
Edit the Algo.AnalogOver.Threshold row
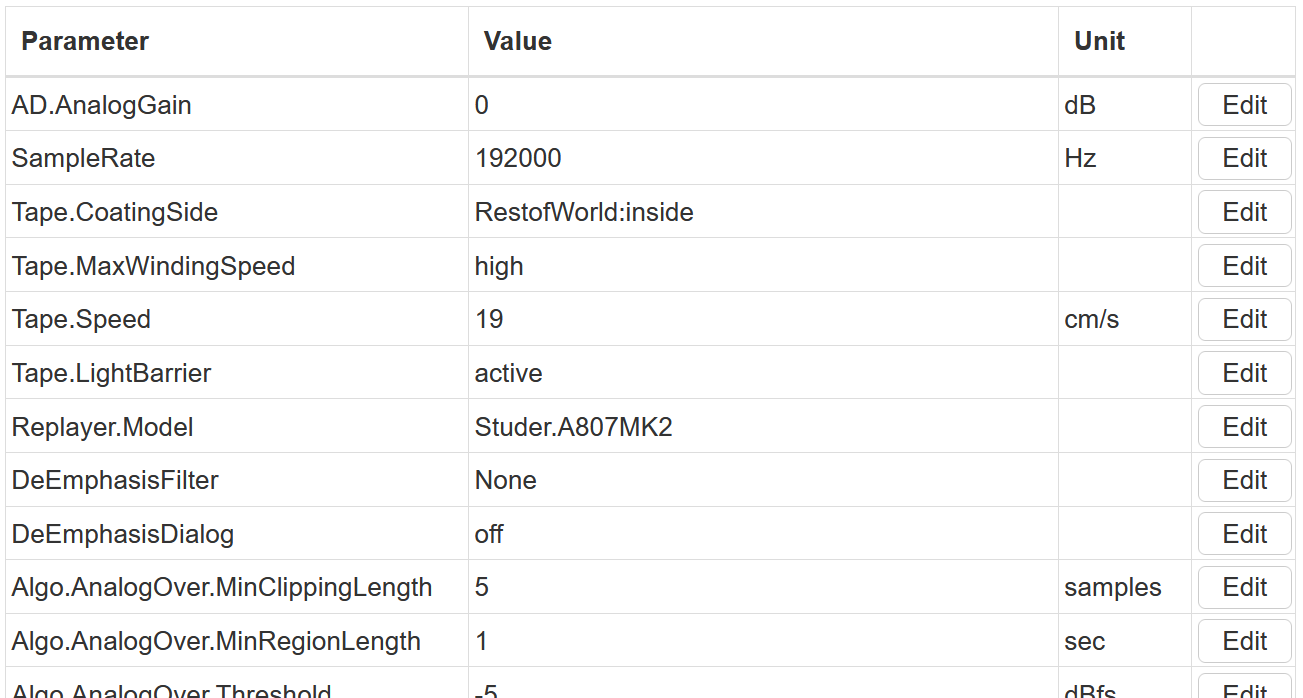[x=1244, y=688]
